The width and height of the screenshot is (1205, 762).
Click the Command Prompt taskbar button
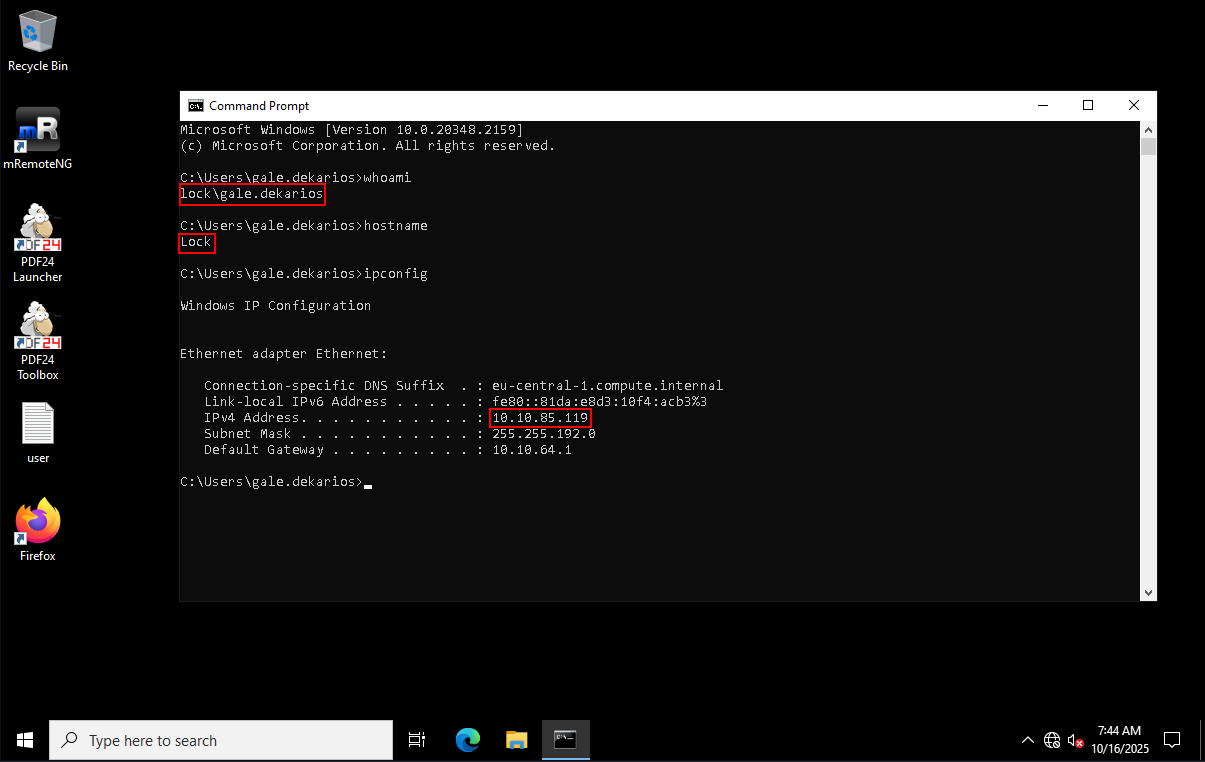[x=565, y=740]
